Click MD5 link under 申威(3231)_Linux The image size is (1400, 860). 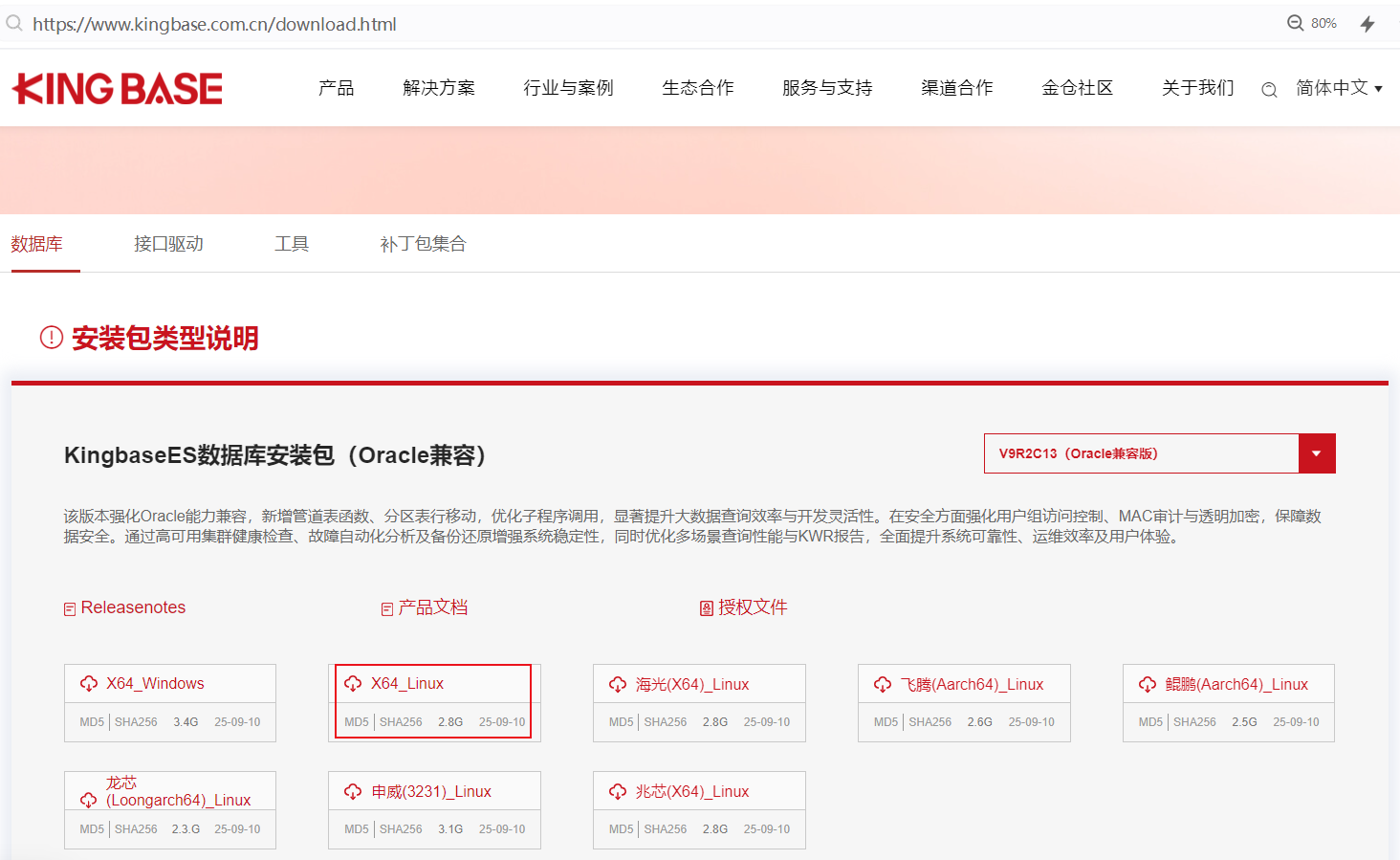tap(357, 829)
